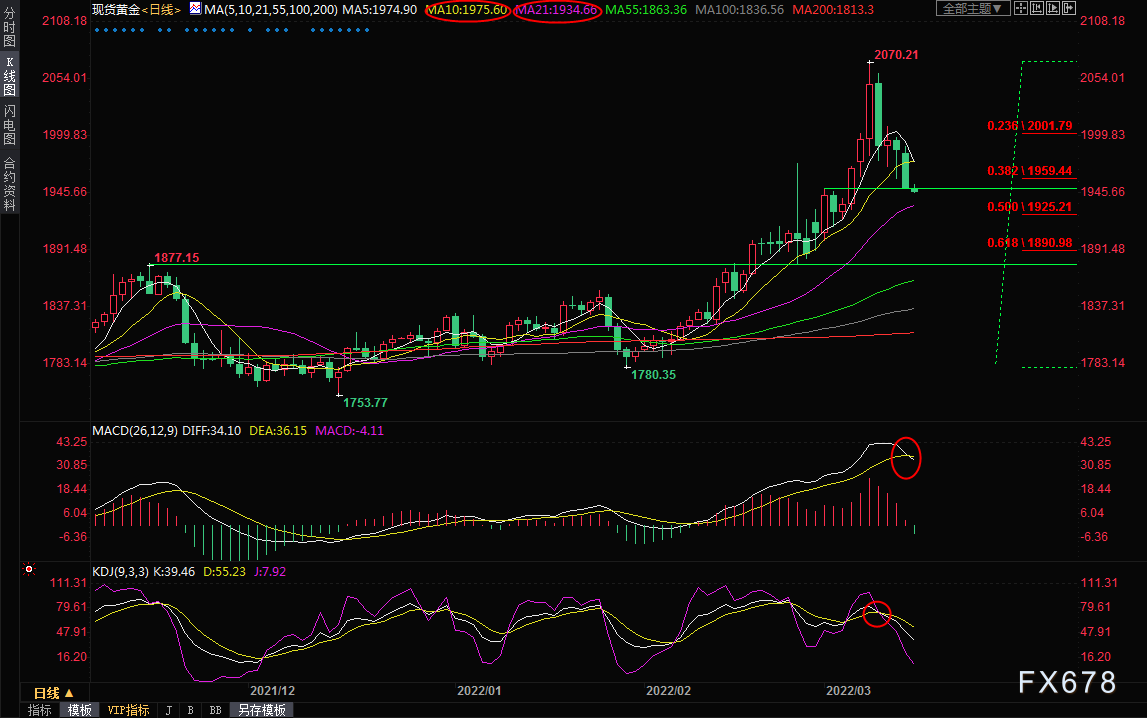Click the MA(5,10,21,55,100,200) parameter label
The height and width of the screenshot is (718, 1147).
pyautogui.click(x=271, y=10)
